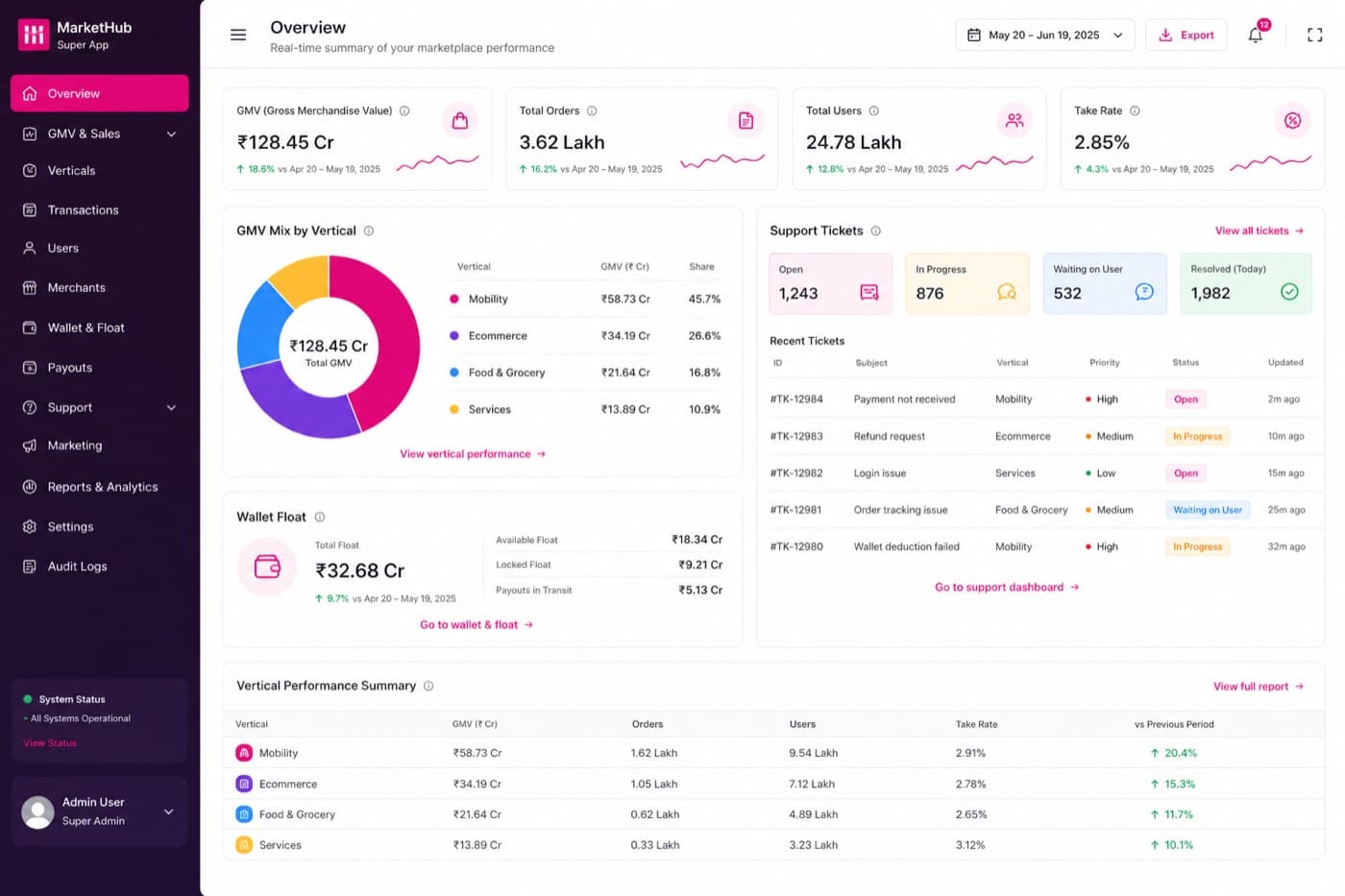1345x896 pixels.
Task: Open notifications bell with 12 badge
Action: pos(1256,35)
